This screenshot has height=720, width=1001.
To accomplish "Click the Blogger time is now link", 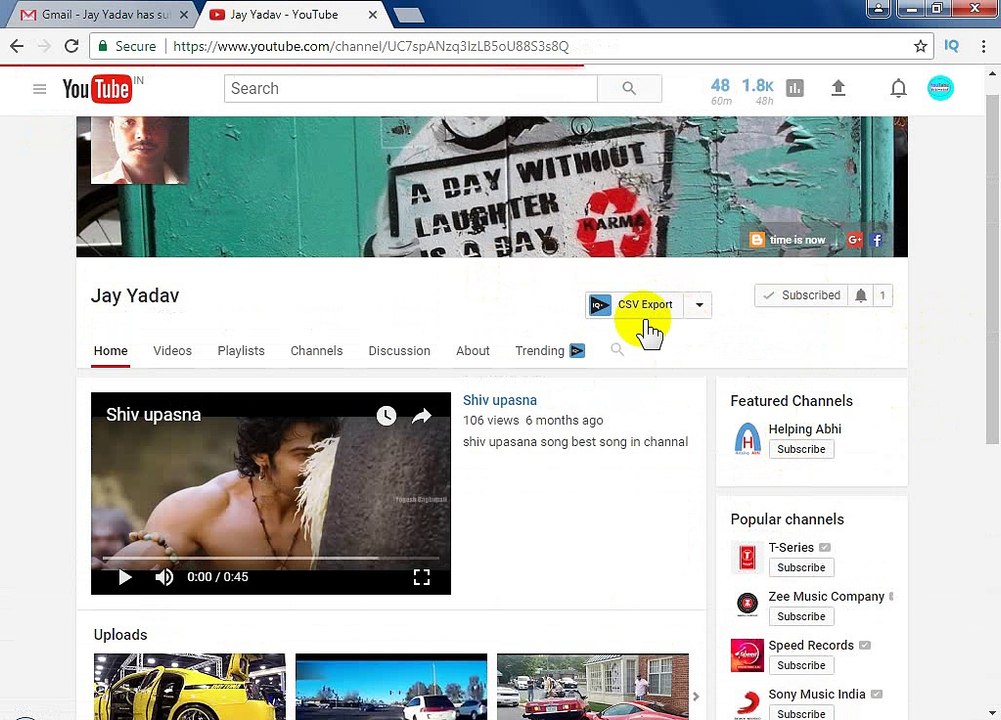I will pyautogui.click(x=788, y=240).
